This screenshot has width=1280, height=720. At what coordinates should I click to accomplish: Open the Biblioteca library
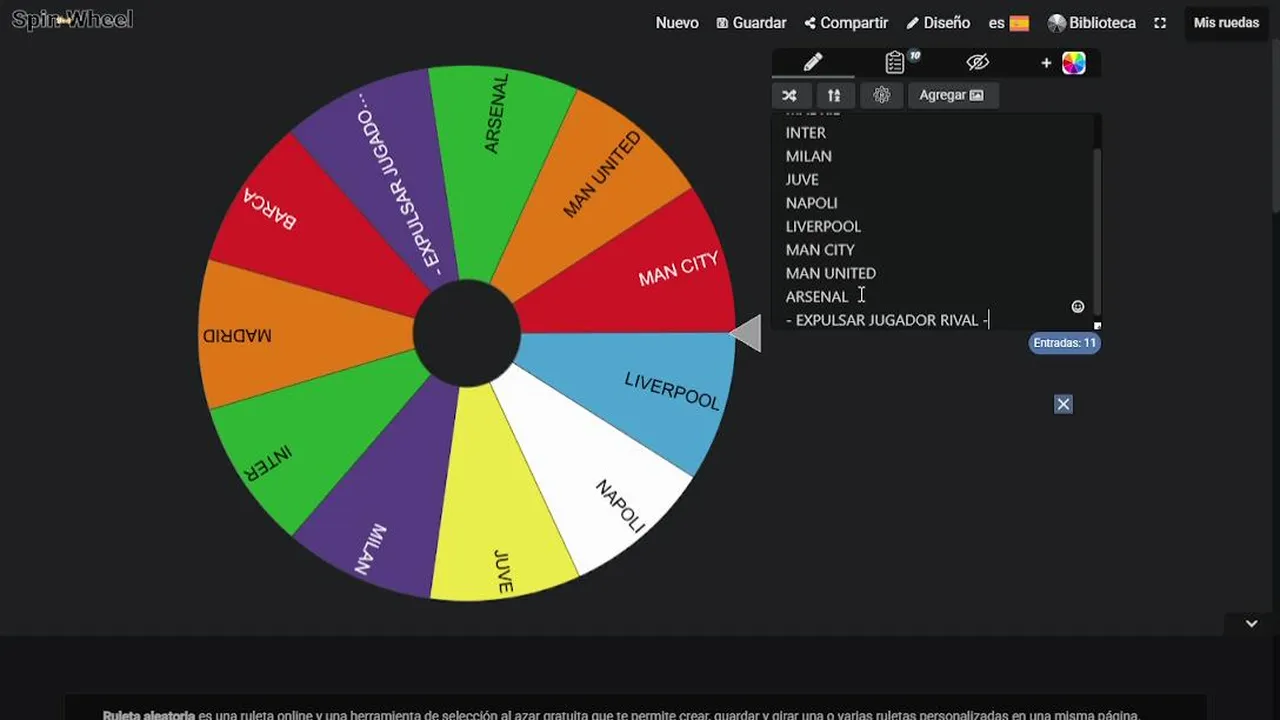click(1091, 22)
